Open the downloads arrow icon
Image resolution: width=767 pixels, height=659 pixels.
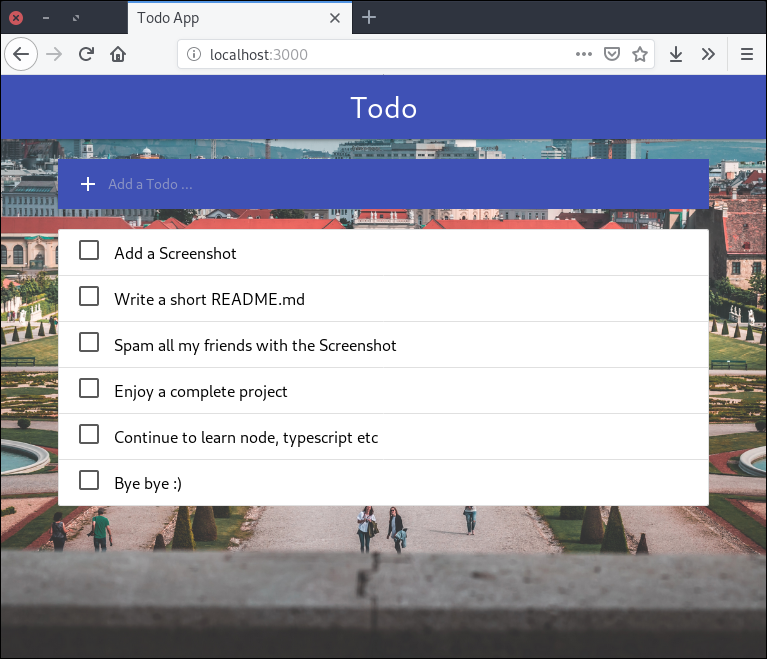point(676,54)
